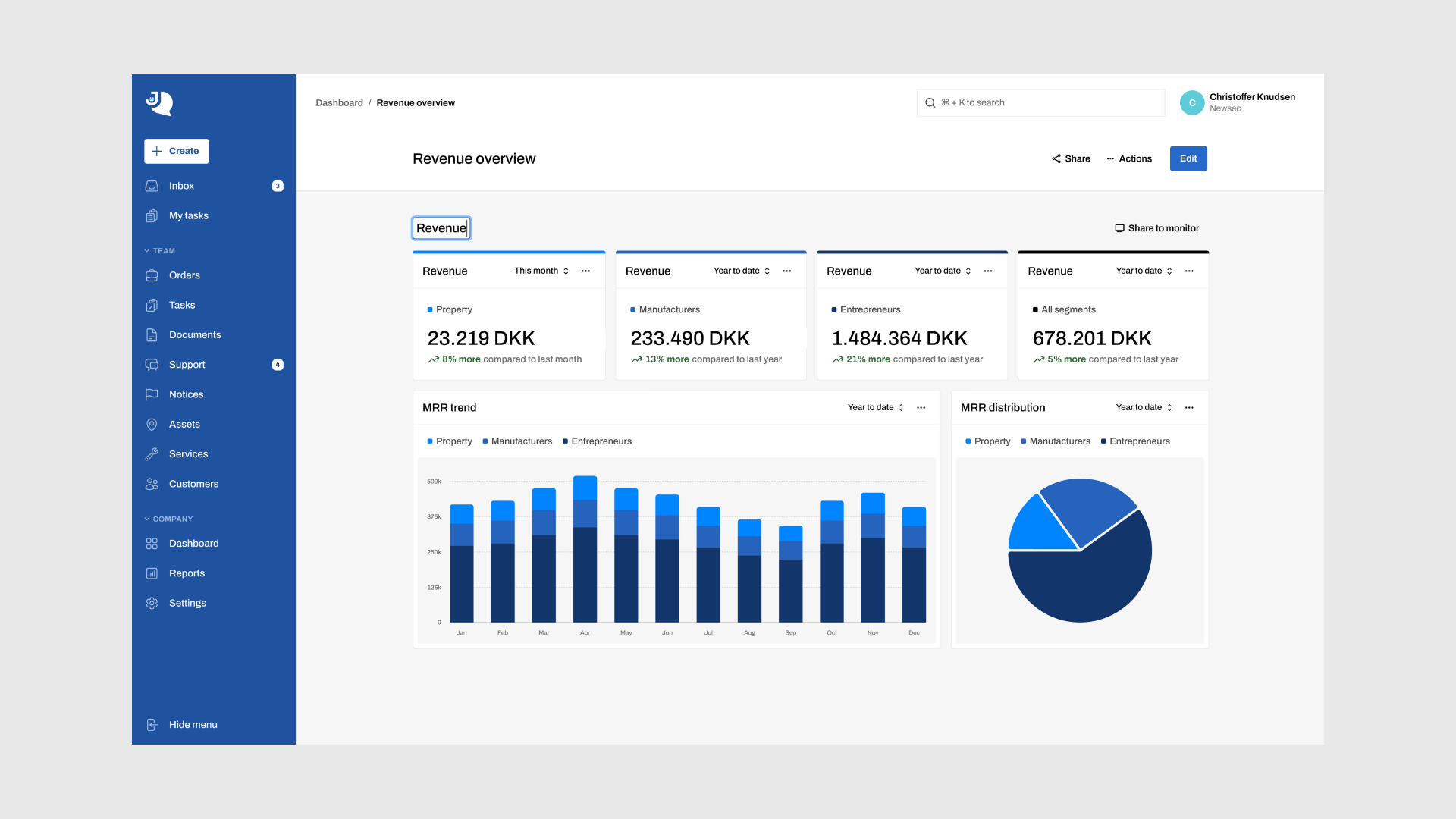Open Support via chat bubble icon
This screenshot has height=819, width=1456.
pyautogui.click(x=152, y=365)
